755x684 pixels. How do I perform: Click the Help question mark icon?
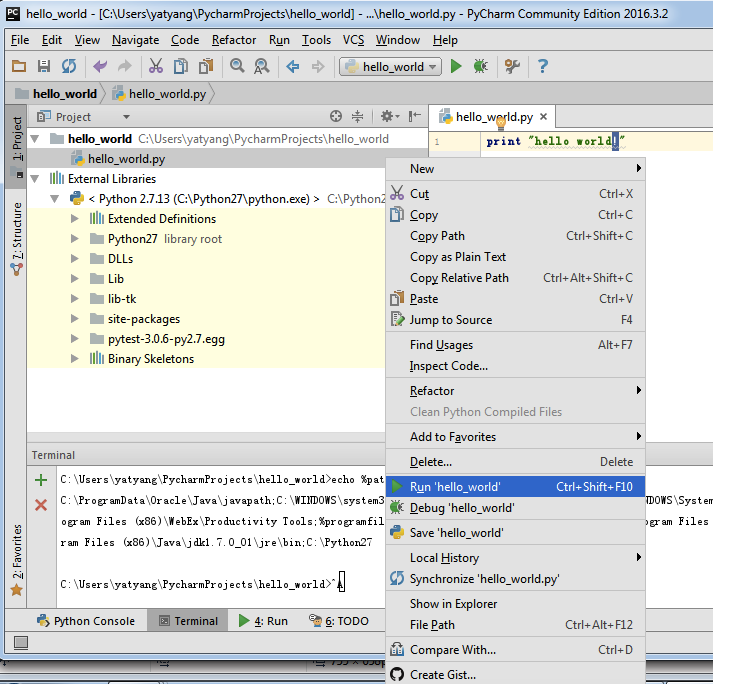tap(543, 66)
